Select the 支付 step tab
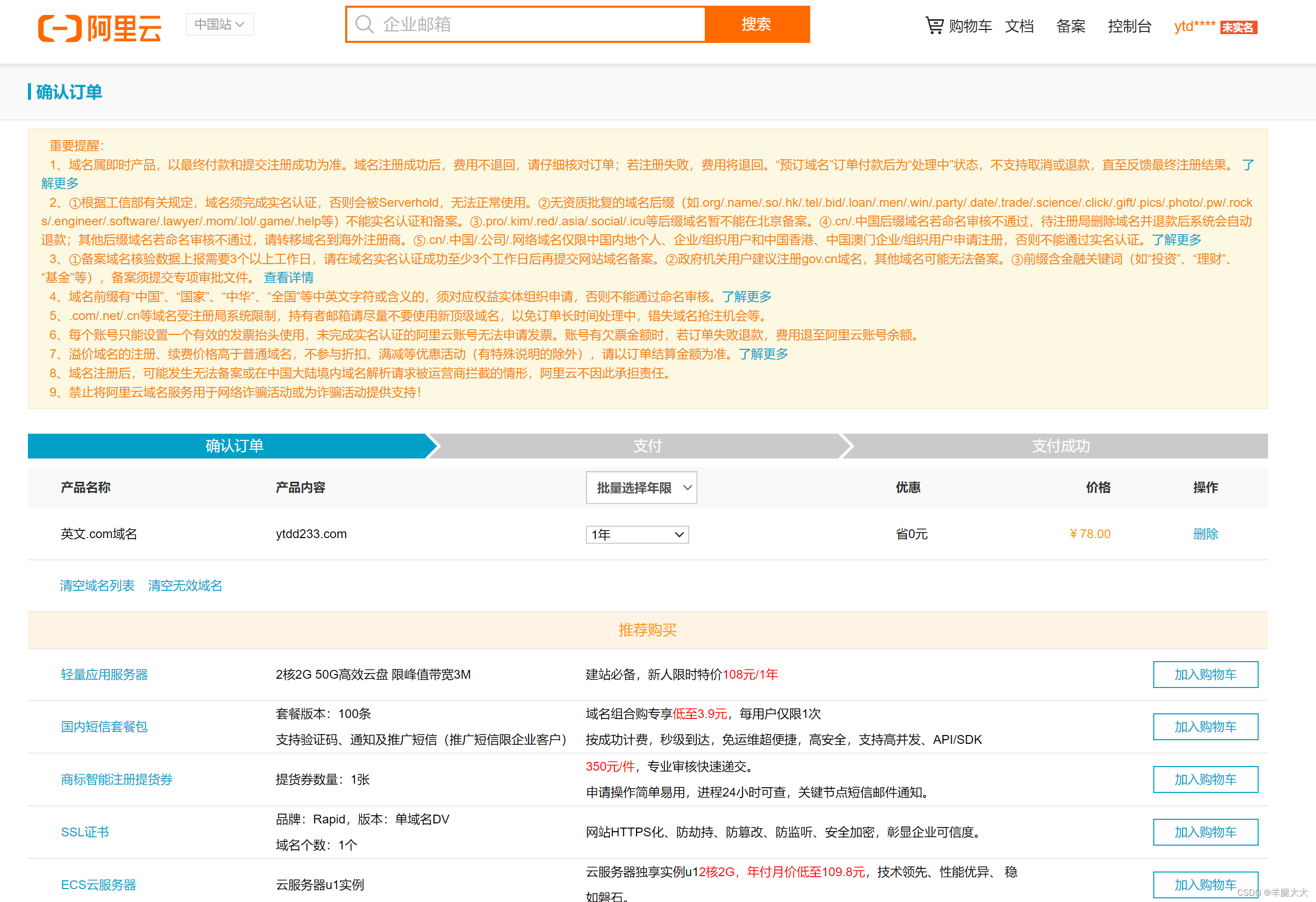This screenshot has height=902, width=1316. [x=647, y=446]
